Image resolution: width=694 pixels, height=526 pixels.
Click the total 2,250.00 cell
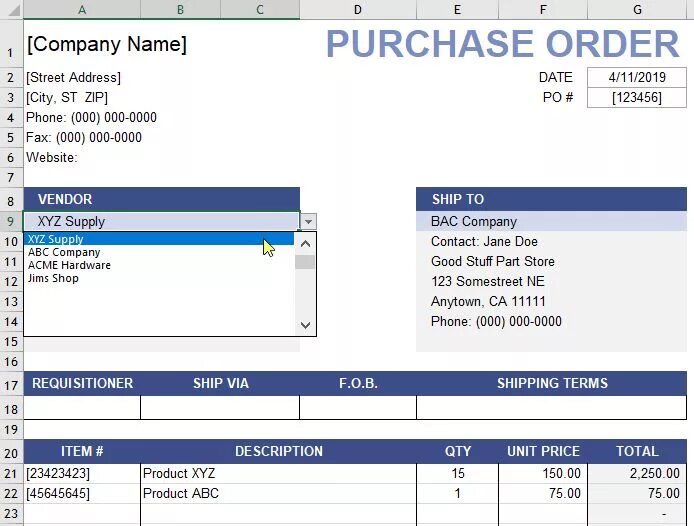(637, 473)
